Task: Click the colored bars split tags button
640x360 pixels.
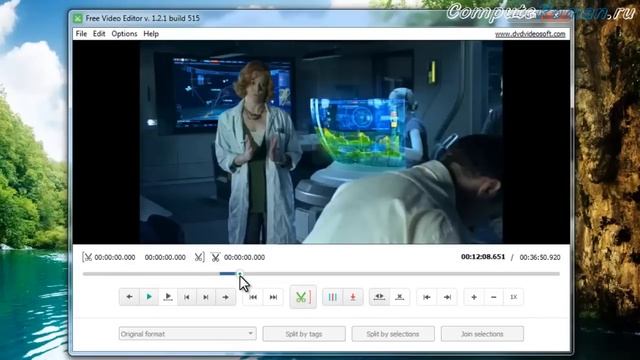Action: (333, 297)
